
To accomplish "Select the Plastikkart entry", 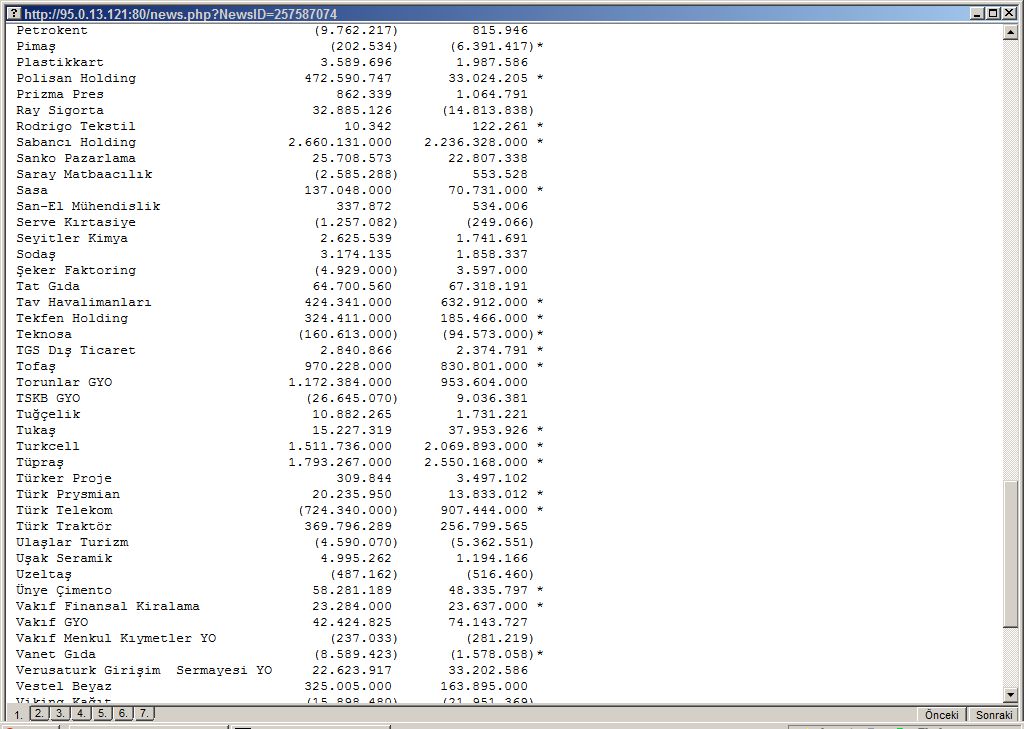I will (x=60, y=62).
